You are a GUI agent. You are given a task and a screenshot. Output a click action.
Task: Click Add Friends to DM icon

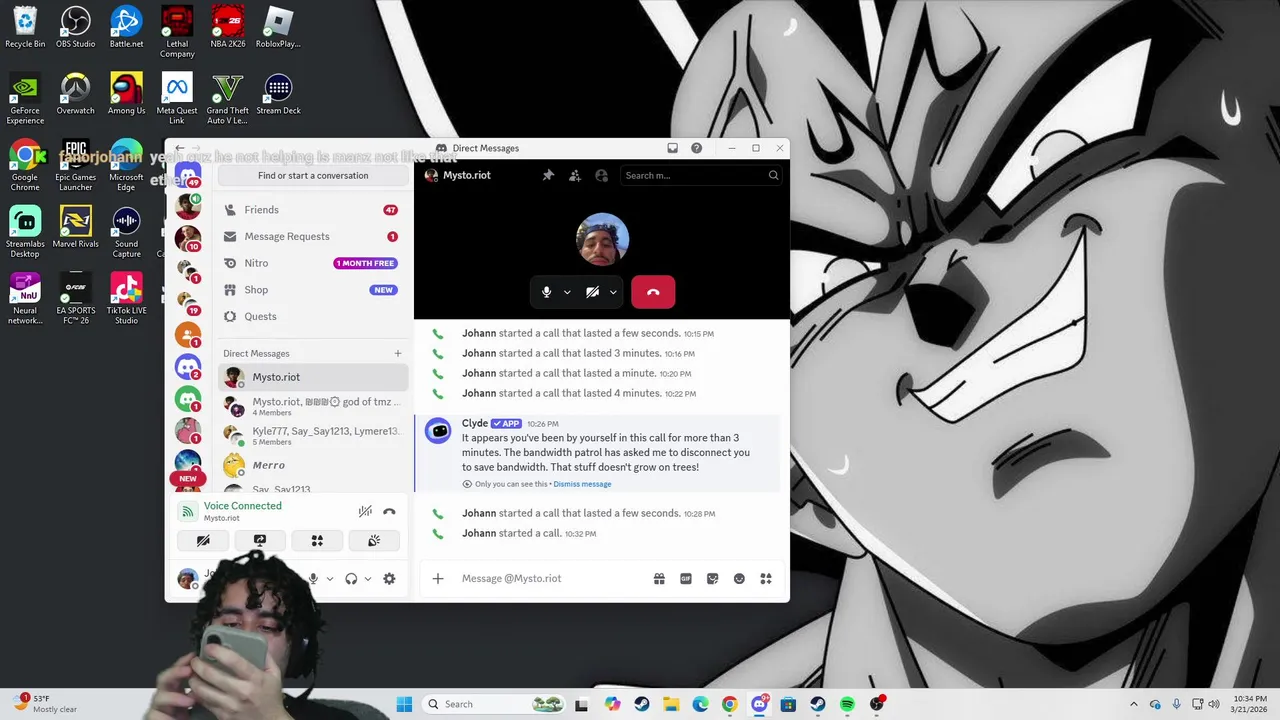click(575, 175)
